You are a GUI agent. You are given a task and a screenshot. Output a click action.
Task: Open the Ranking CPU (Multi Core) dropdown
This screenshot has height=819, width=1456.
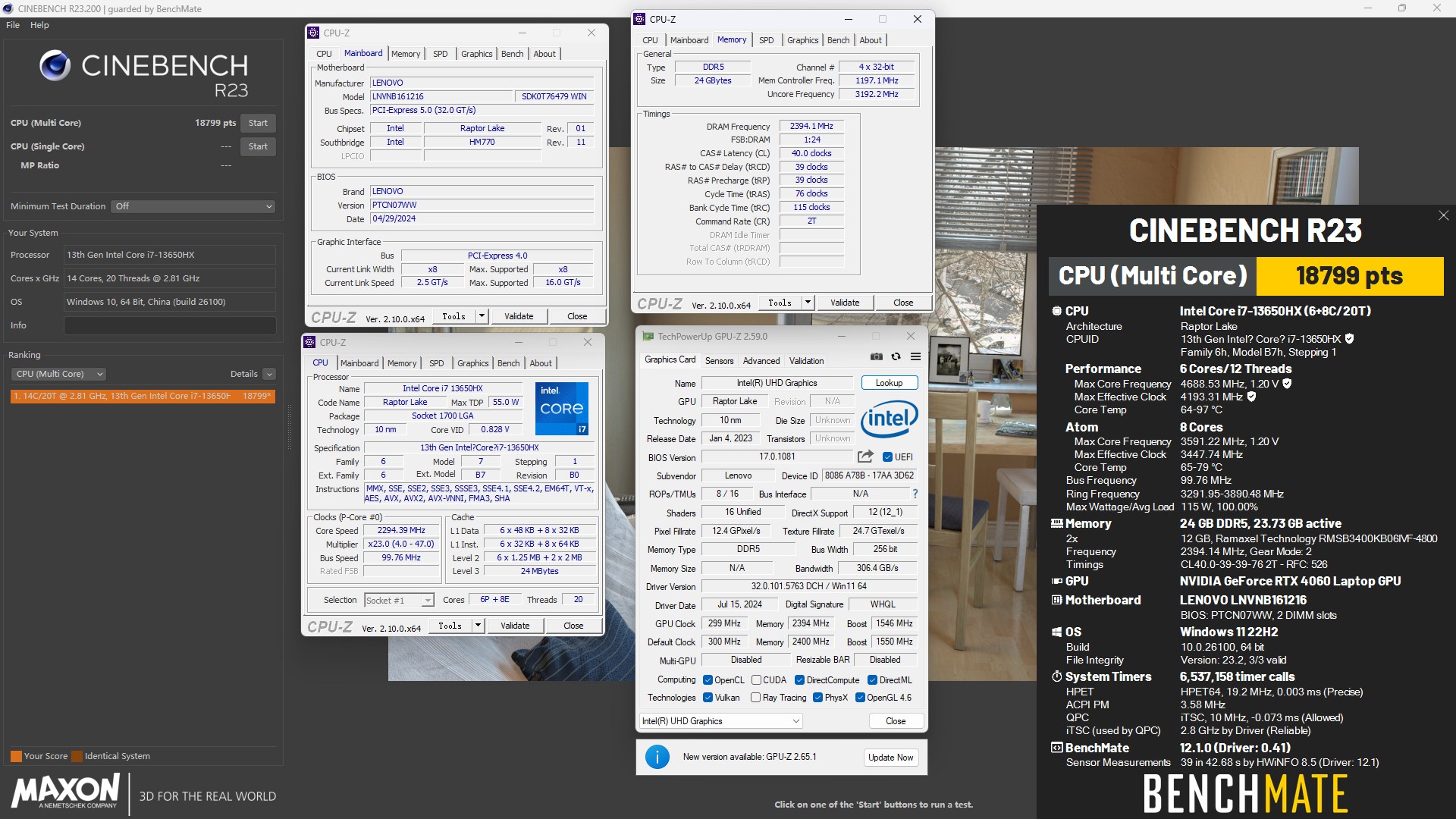coord(58,374)
